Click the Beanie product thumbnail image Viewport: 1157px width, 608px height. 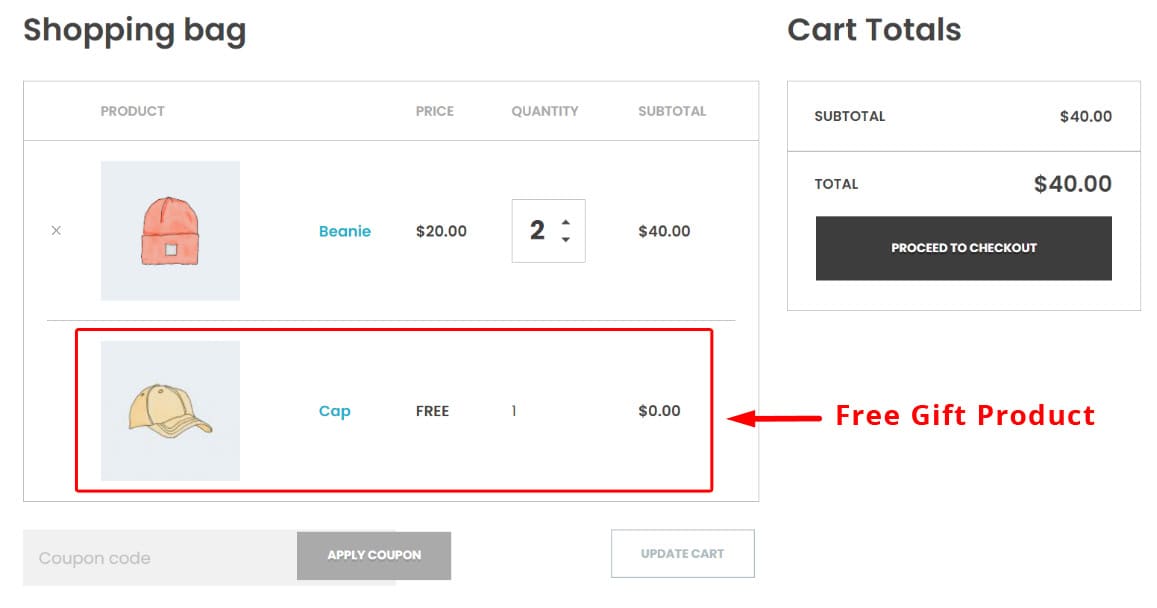[x=169, y=231]
